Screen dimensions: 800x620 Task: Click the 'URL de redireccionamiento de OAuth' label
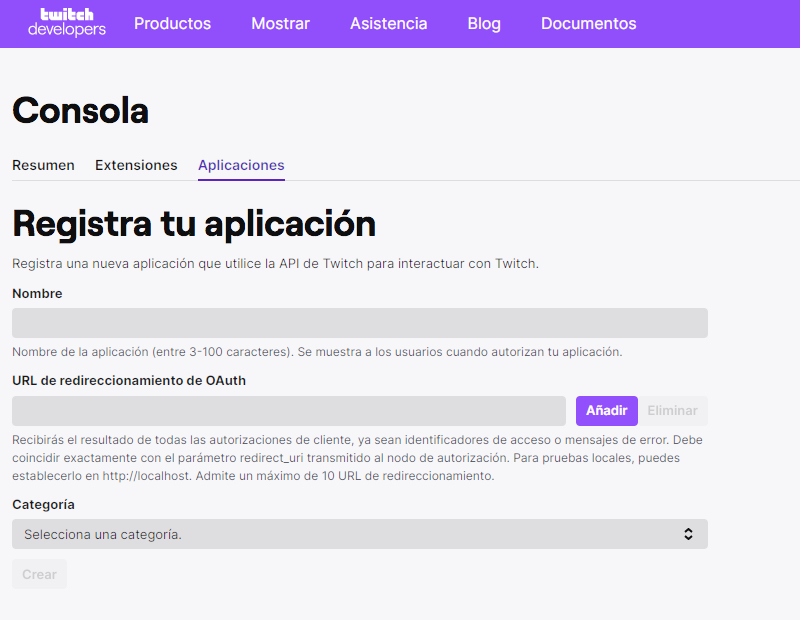(x=129, y=381)
